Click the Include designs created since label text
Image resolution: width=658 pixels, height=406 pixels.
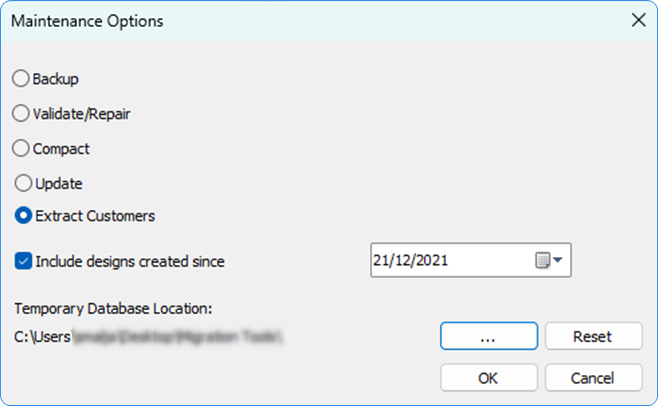pos(130,262)
